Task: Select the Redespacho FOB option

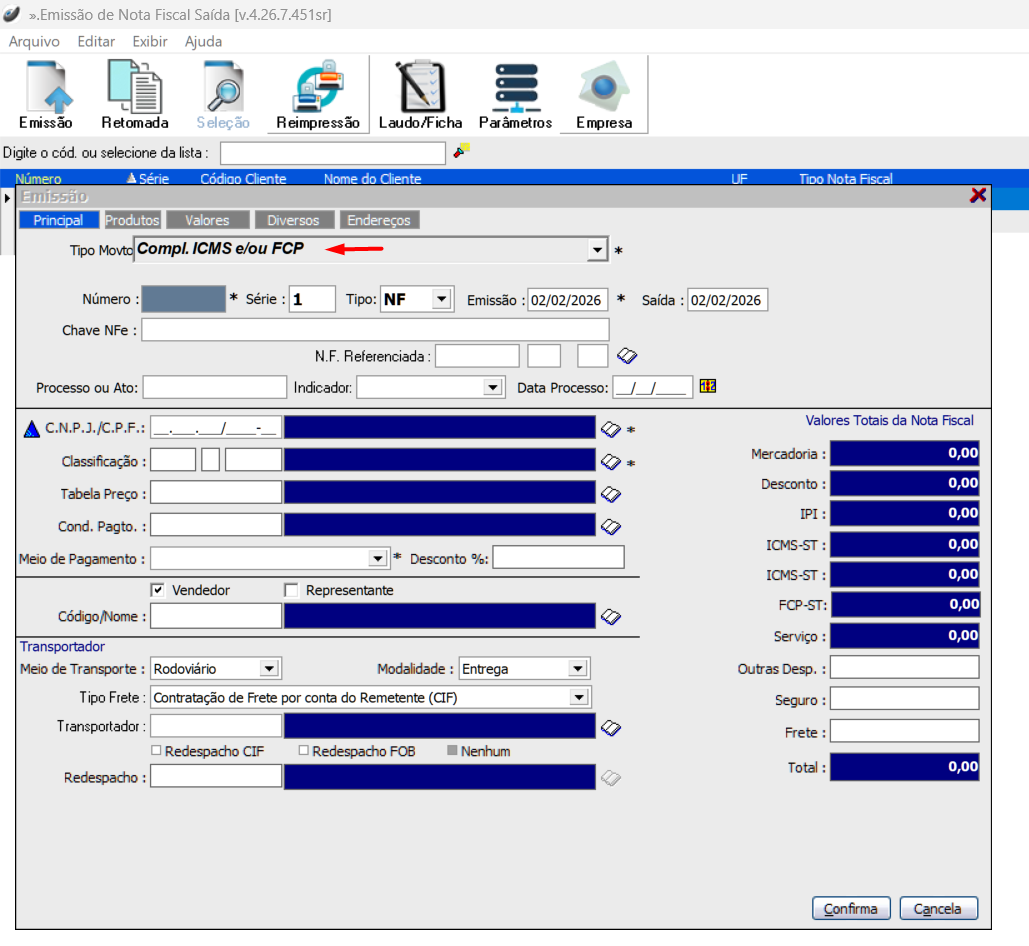Action: [x=303, y=751]
